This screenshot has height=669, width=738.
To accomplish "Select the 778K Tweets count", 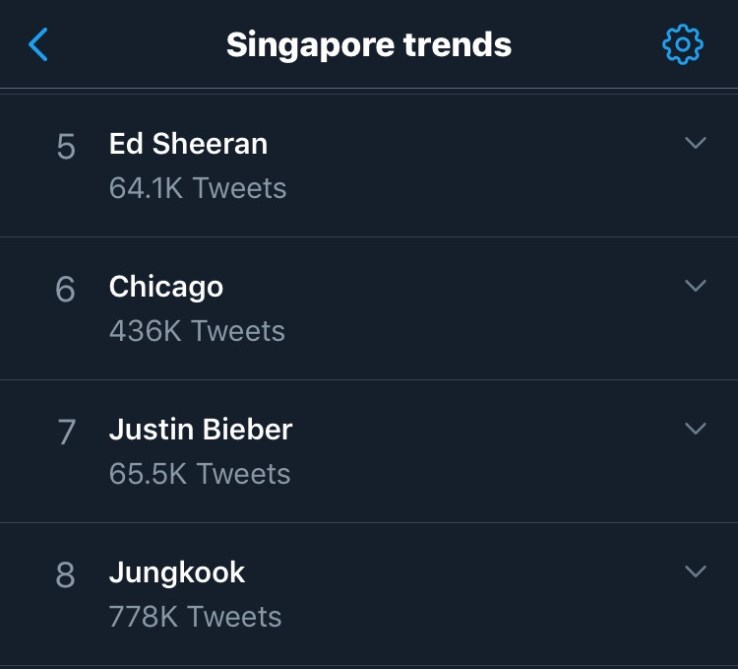I will pos(195,617).
